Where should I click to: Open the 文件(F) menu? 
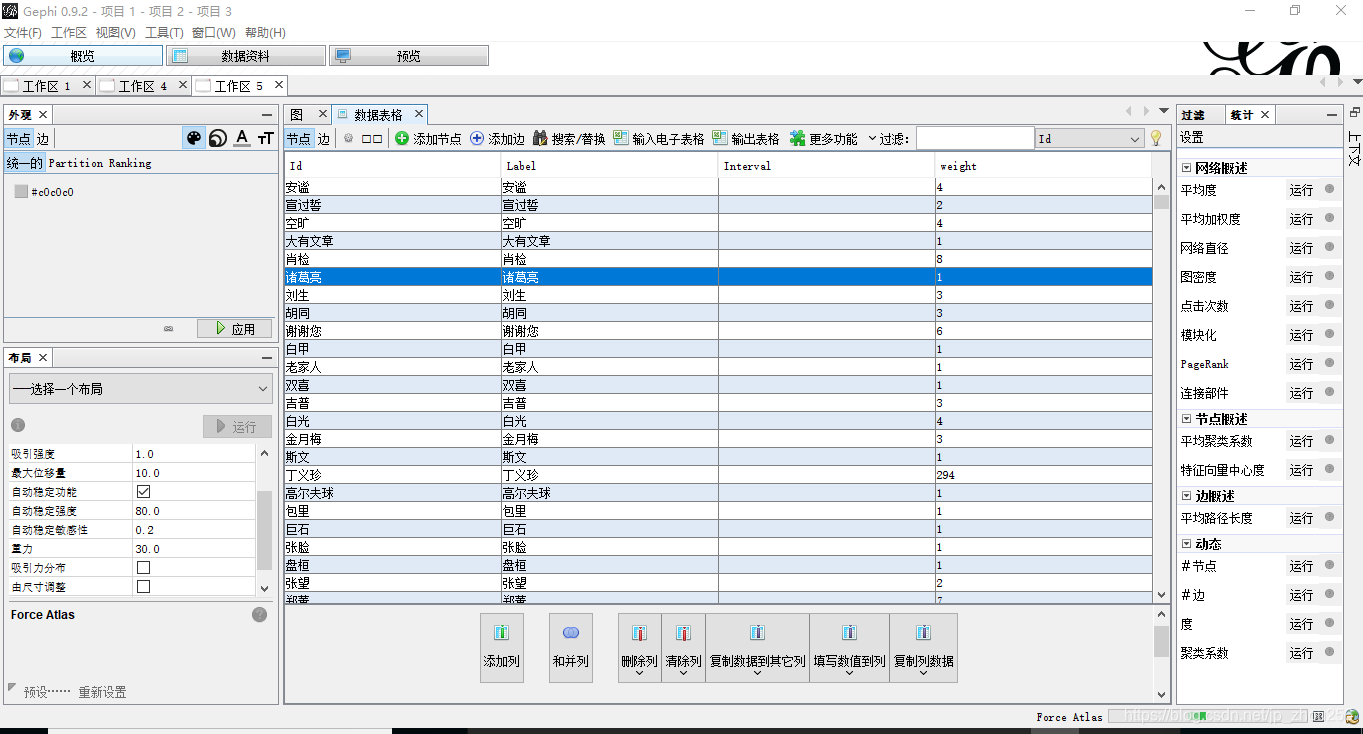tap(23, 33)
